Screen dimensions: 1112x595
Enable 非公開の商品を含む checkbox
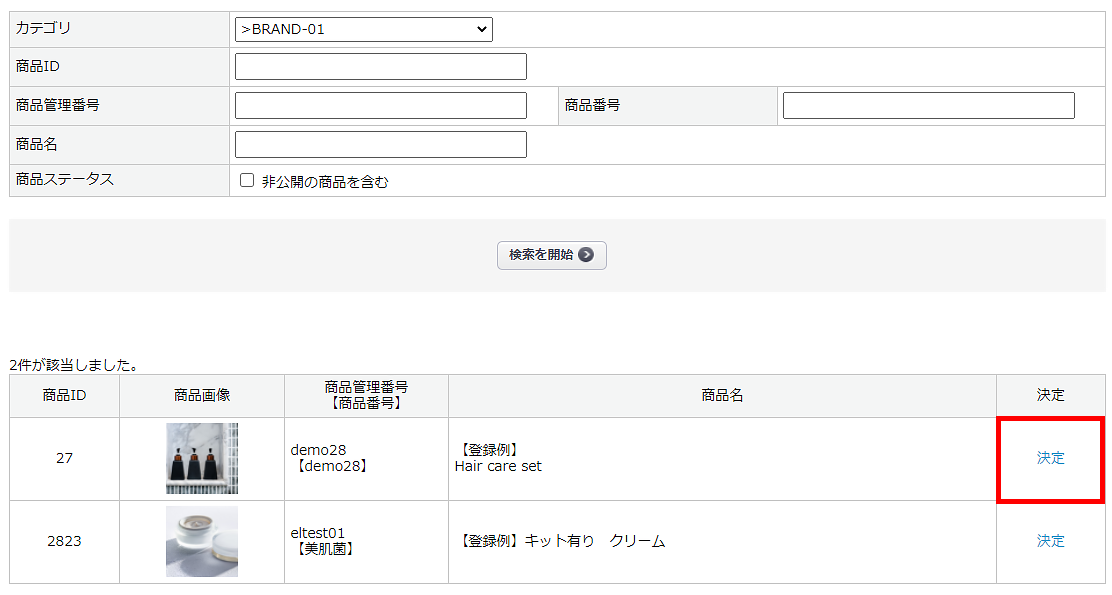tap(247, 181)
